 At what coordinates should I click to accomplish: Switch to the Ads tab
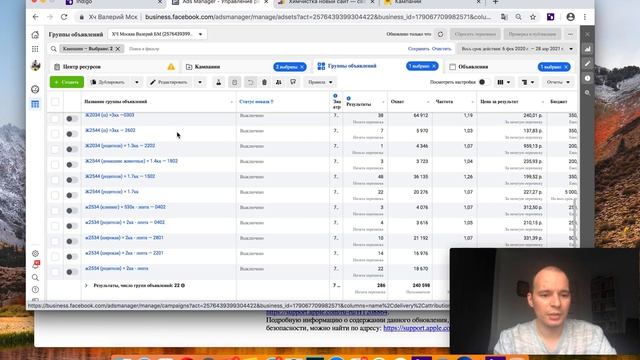(x=509, y=67)
